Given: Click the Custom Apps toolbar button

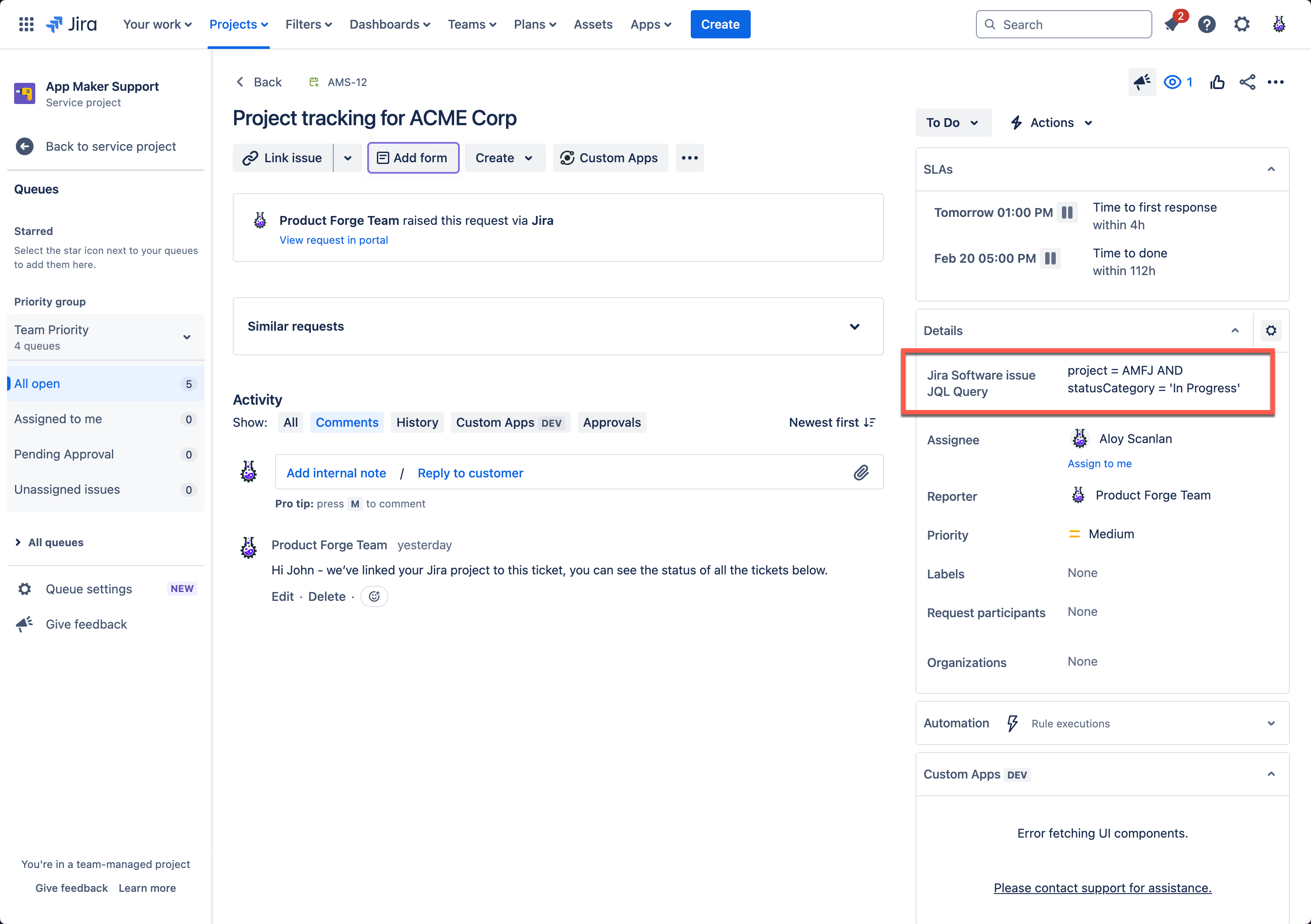Looking at the screenshot, I should tap(611, 158).
